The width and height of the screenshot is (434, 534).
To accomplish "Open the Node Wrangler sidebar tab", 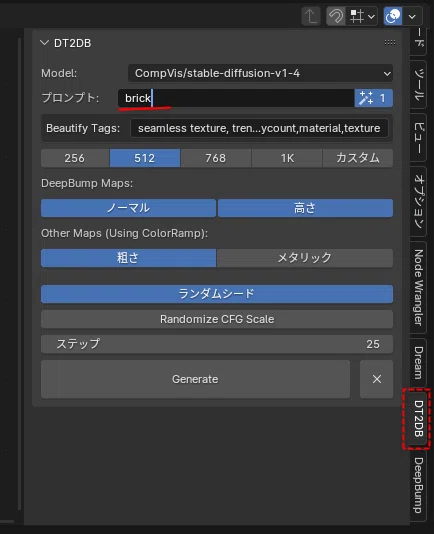I will [419, 287].
